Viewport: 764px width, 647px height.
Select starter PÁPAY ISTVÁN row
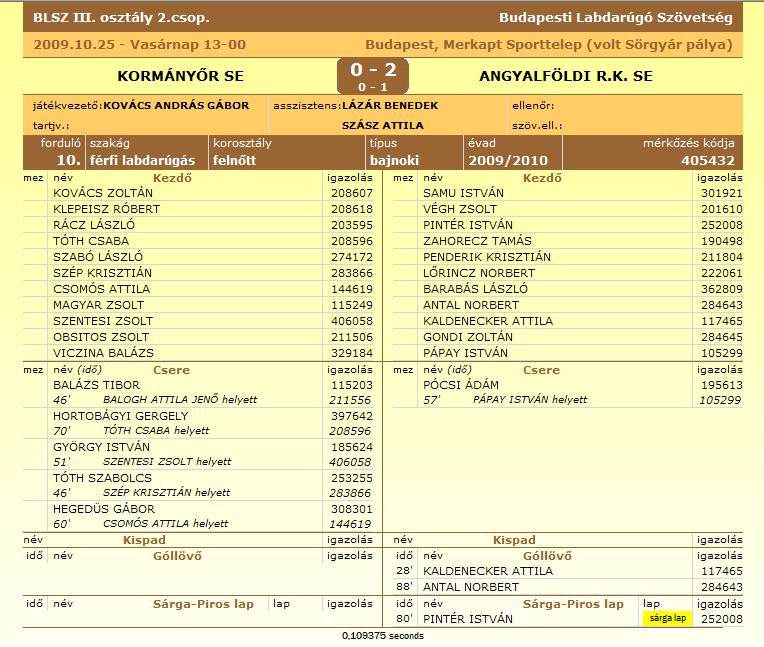tap(568, 353)
